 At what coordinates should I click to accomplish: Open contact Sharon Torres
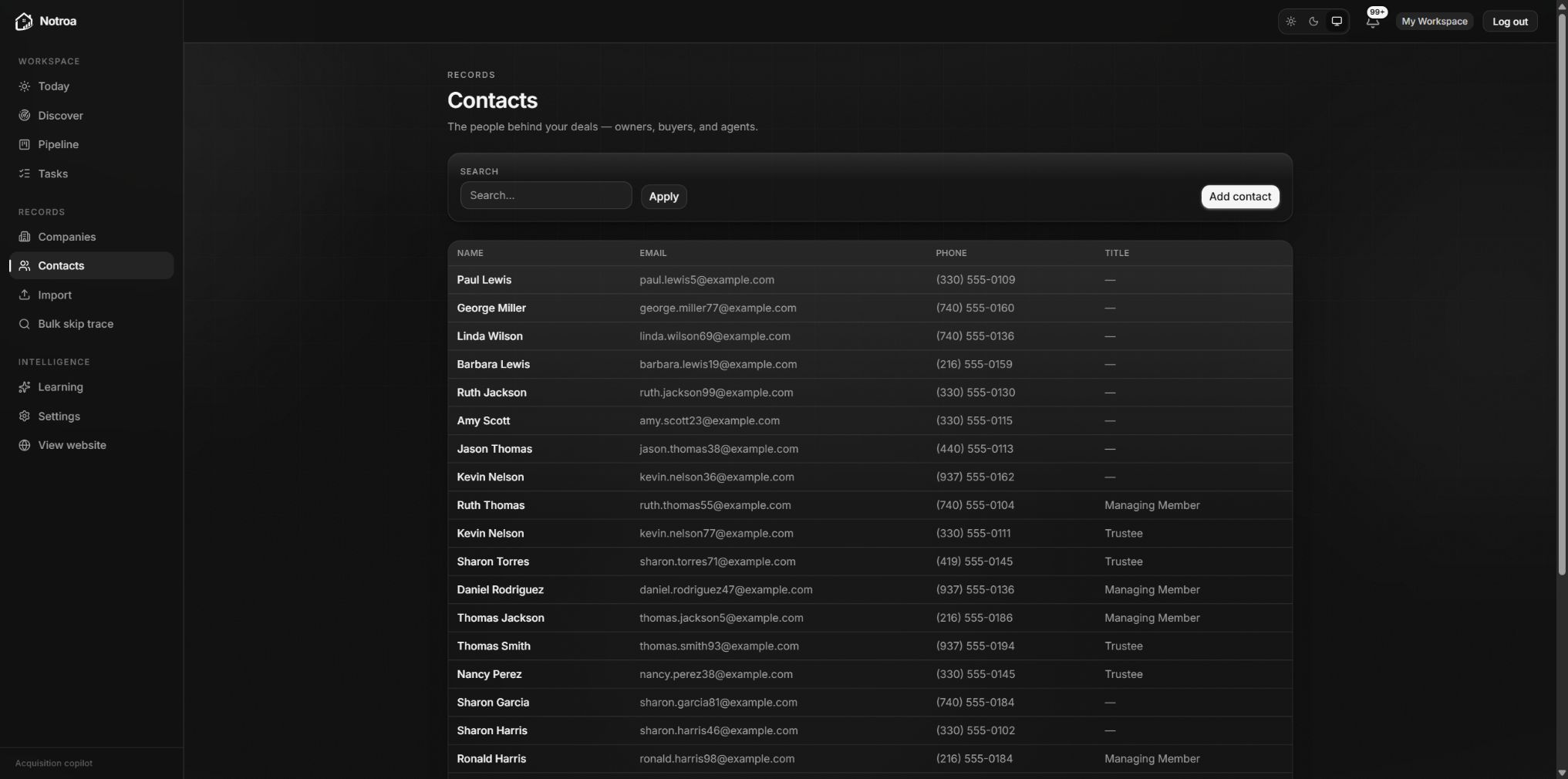(x=493, y=561)
